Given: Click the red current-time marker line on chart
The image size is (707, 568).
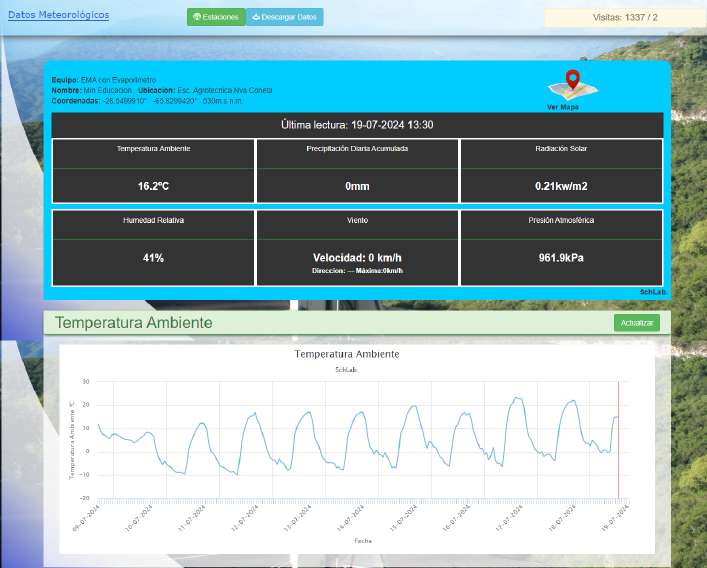Looking at the screenshot, I should 618,440.
